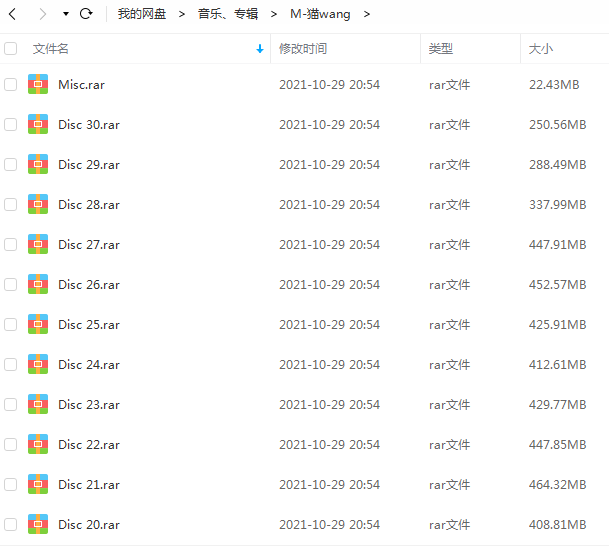This screenshot has height=546, width=609.
Task: Toggle the select-all checkbox in header
Action: click(x=11, y=48)
